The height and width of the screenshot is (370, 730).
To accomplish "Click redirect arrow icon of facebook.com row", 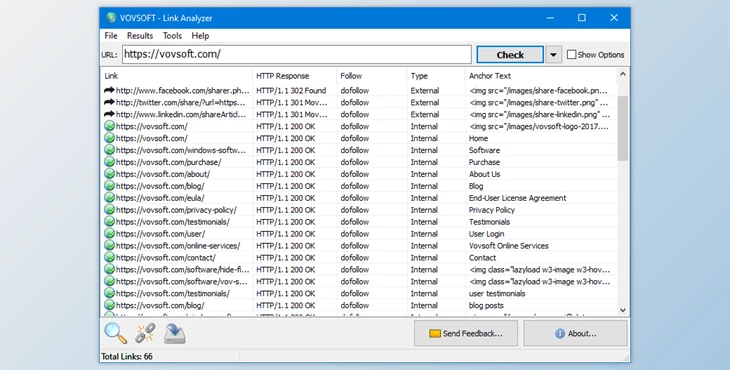I will tap(109, 90).
